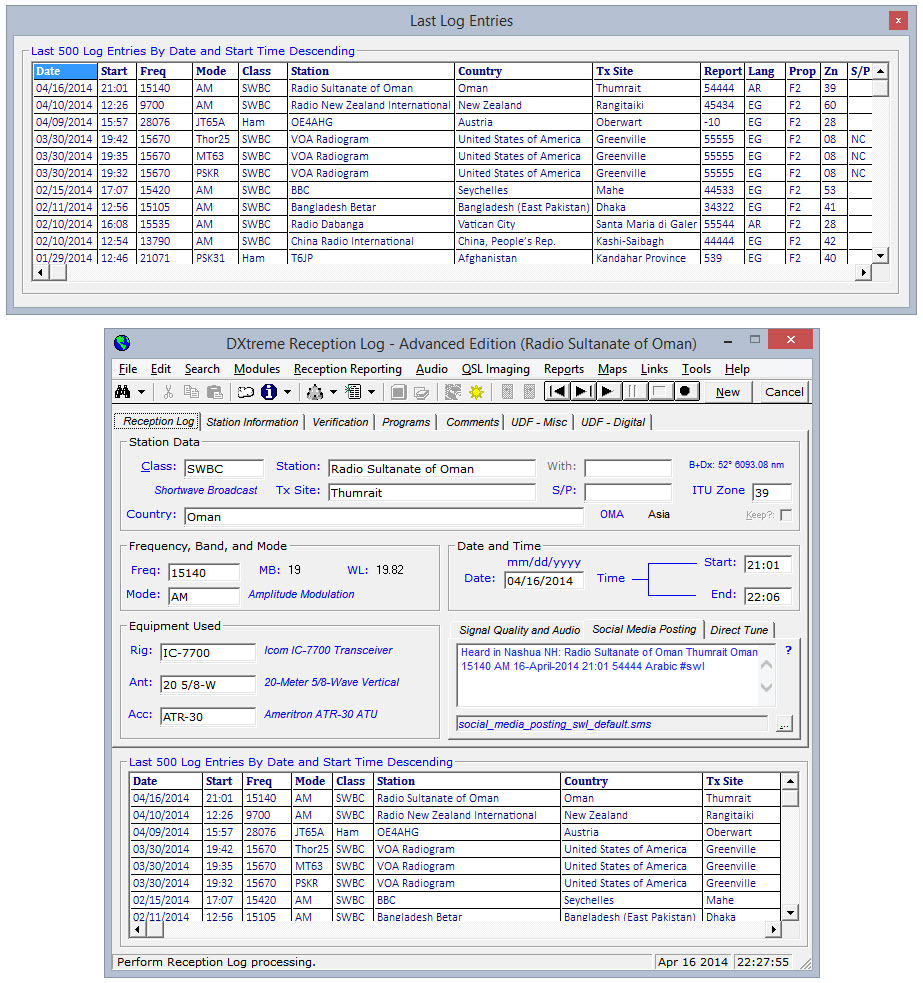
Task: Select the Find binoculars tool
Action: click(121, 392)
